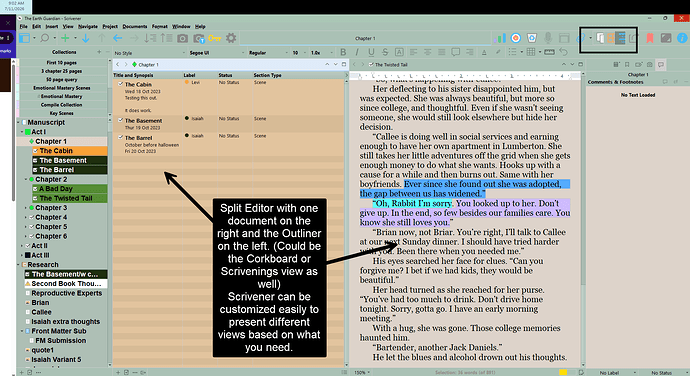Switch to Outliner view icon
The width and height of the screenshot is (690, 376).
pos(620,38)
